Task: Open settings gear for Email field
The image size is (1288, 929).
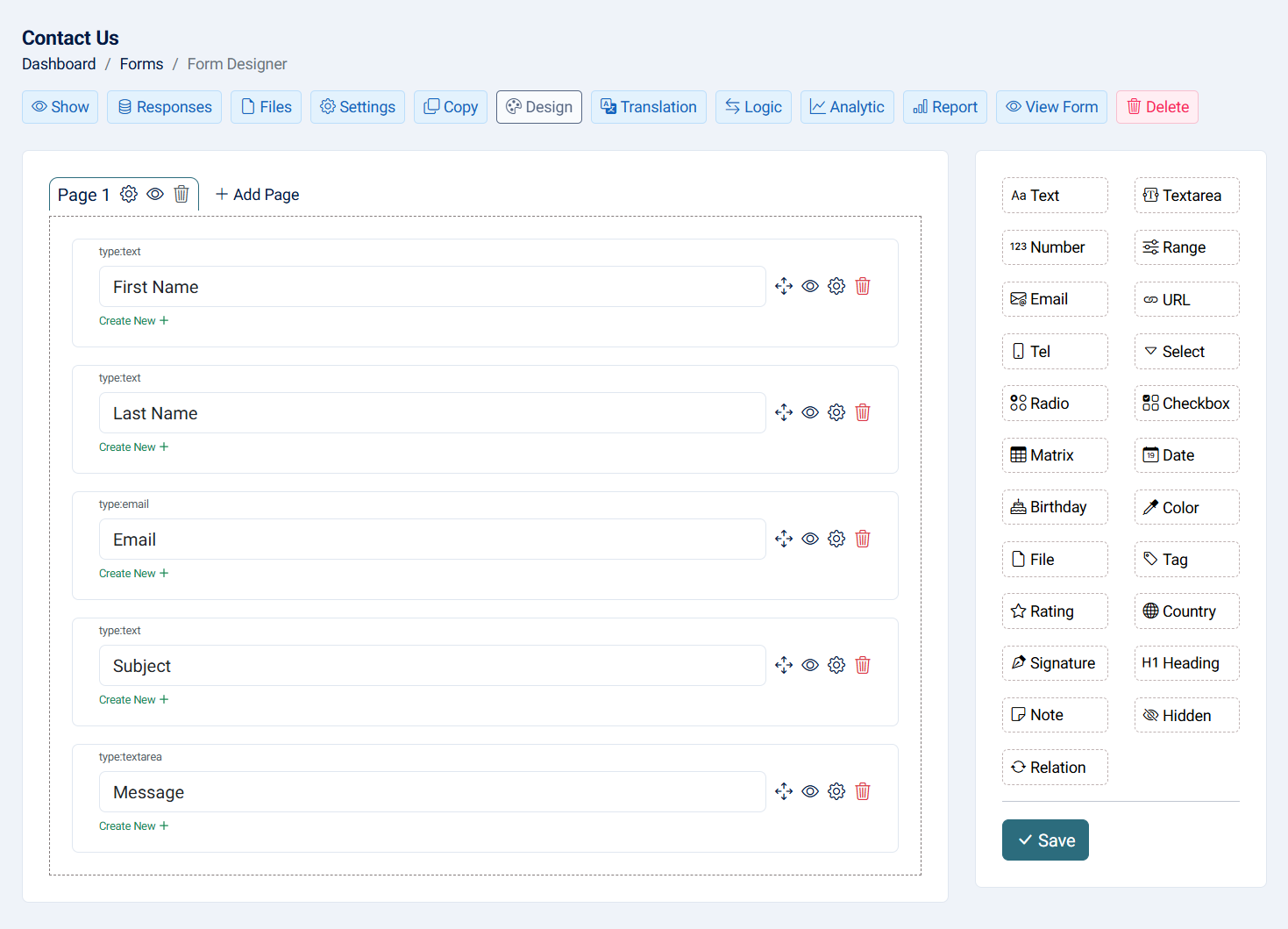Action: point(836,539)
